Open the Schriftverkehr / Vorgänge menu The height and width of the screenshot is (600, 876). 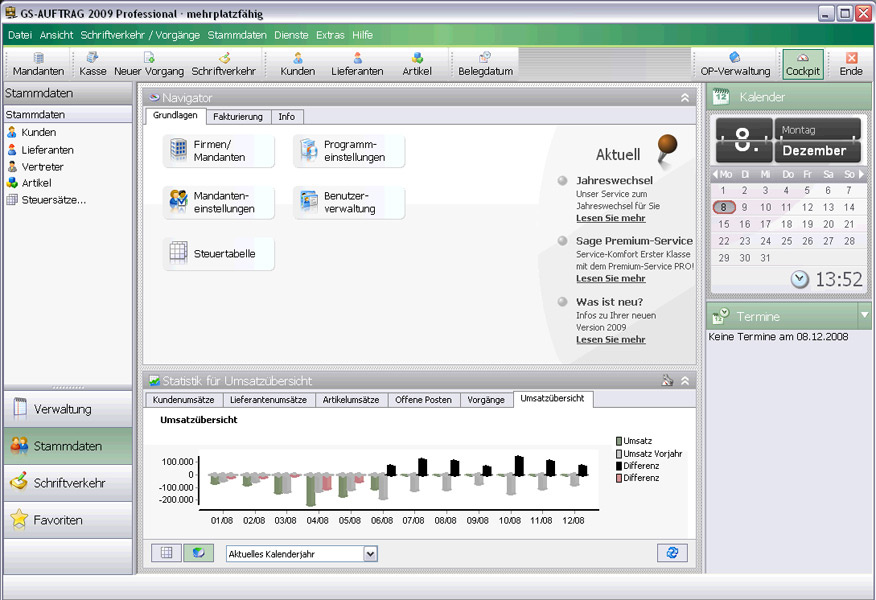[x=140, y=35]
